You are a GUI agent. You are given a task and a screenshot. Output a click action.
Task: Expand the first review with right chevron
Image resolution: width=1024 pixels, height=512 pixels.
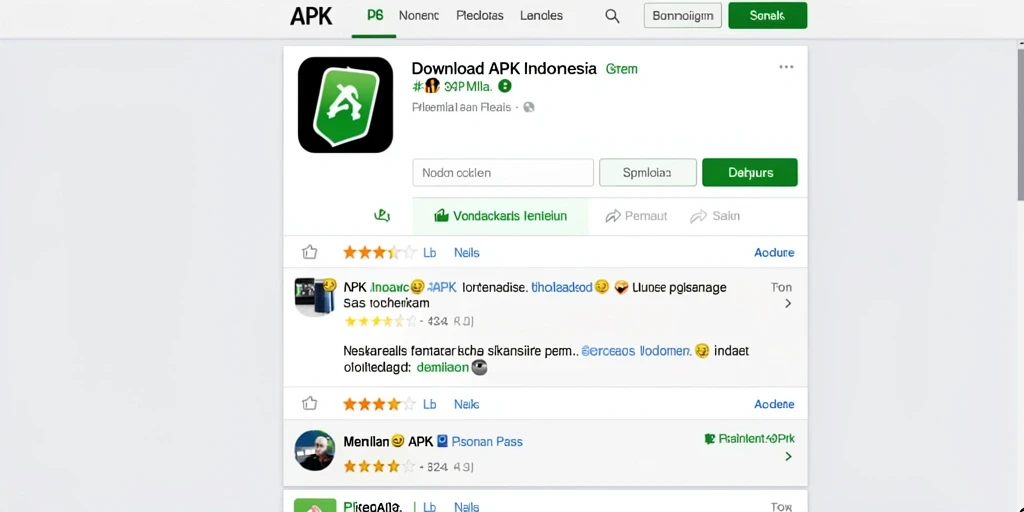(x=788, y=303)
